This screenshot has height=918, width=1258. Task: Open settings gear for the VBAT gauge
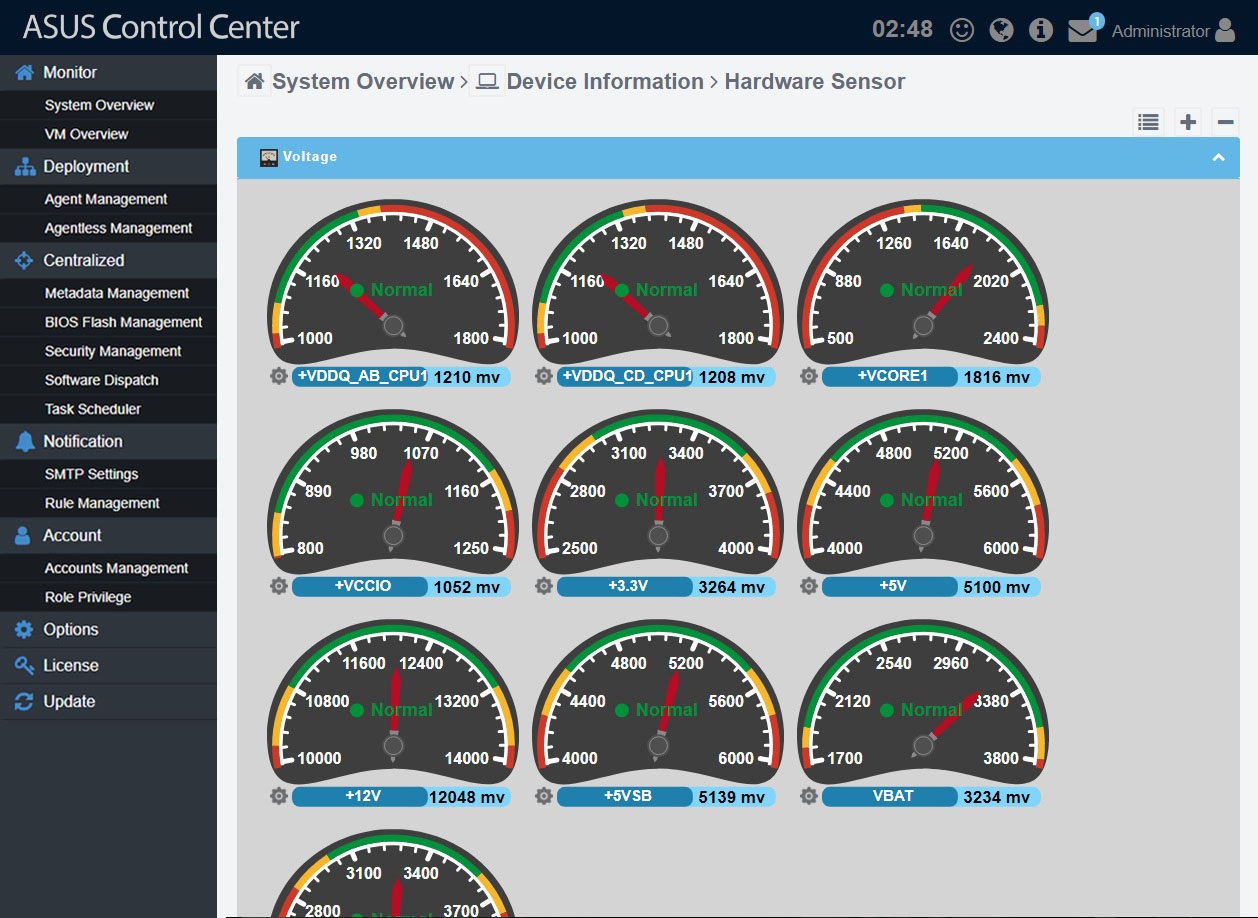point(808,797)
